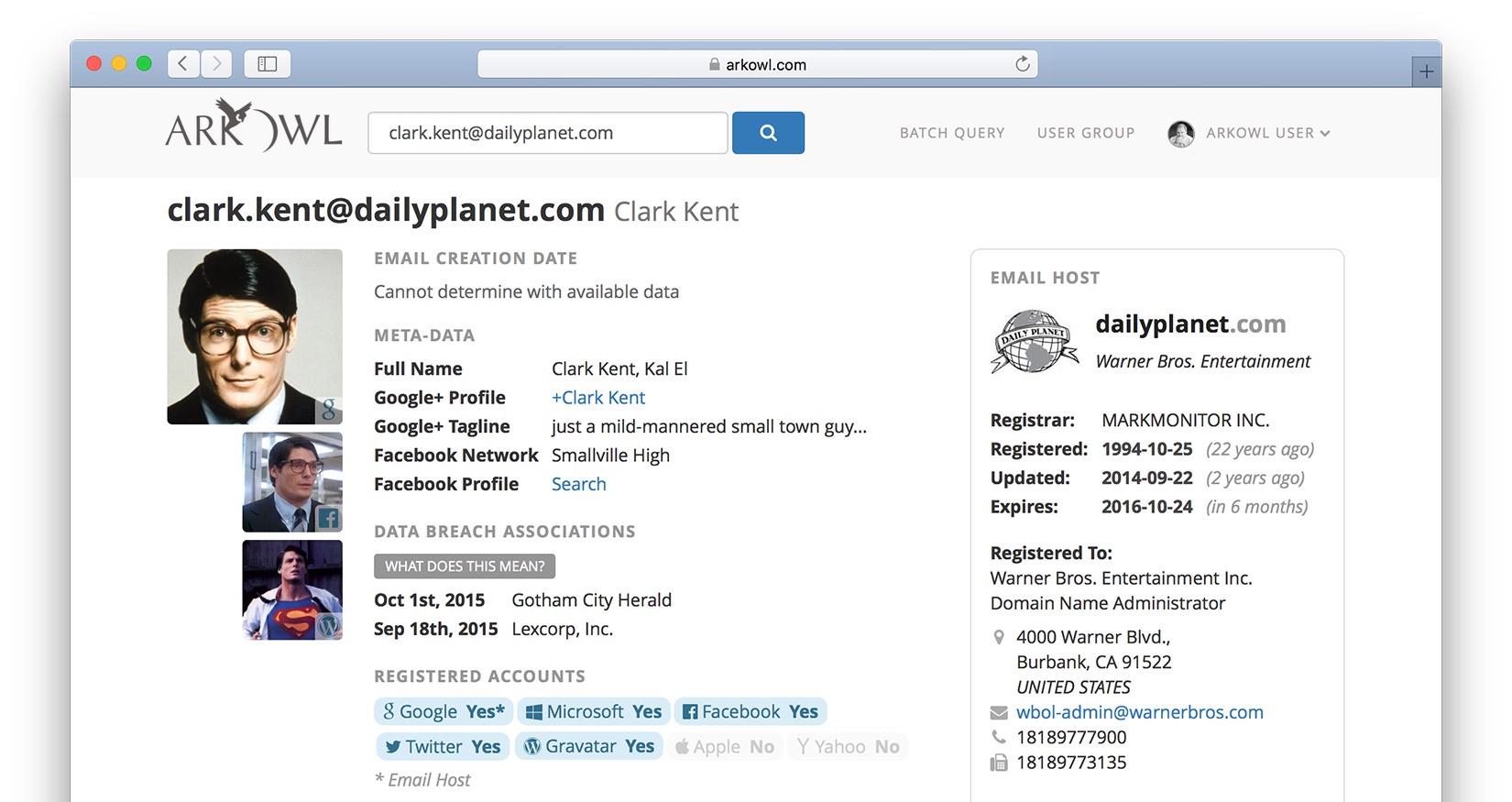Open a new tab with plus button

coord(1426,71)
